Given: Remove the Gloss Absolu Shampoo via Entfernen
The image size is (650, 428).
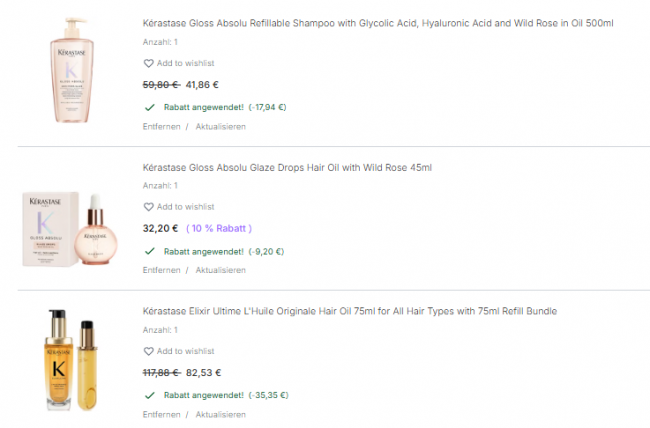Looking at the screenshot, I should pyautogui.click(x=161, y=127).
